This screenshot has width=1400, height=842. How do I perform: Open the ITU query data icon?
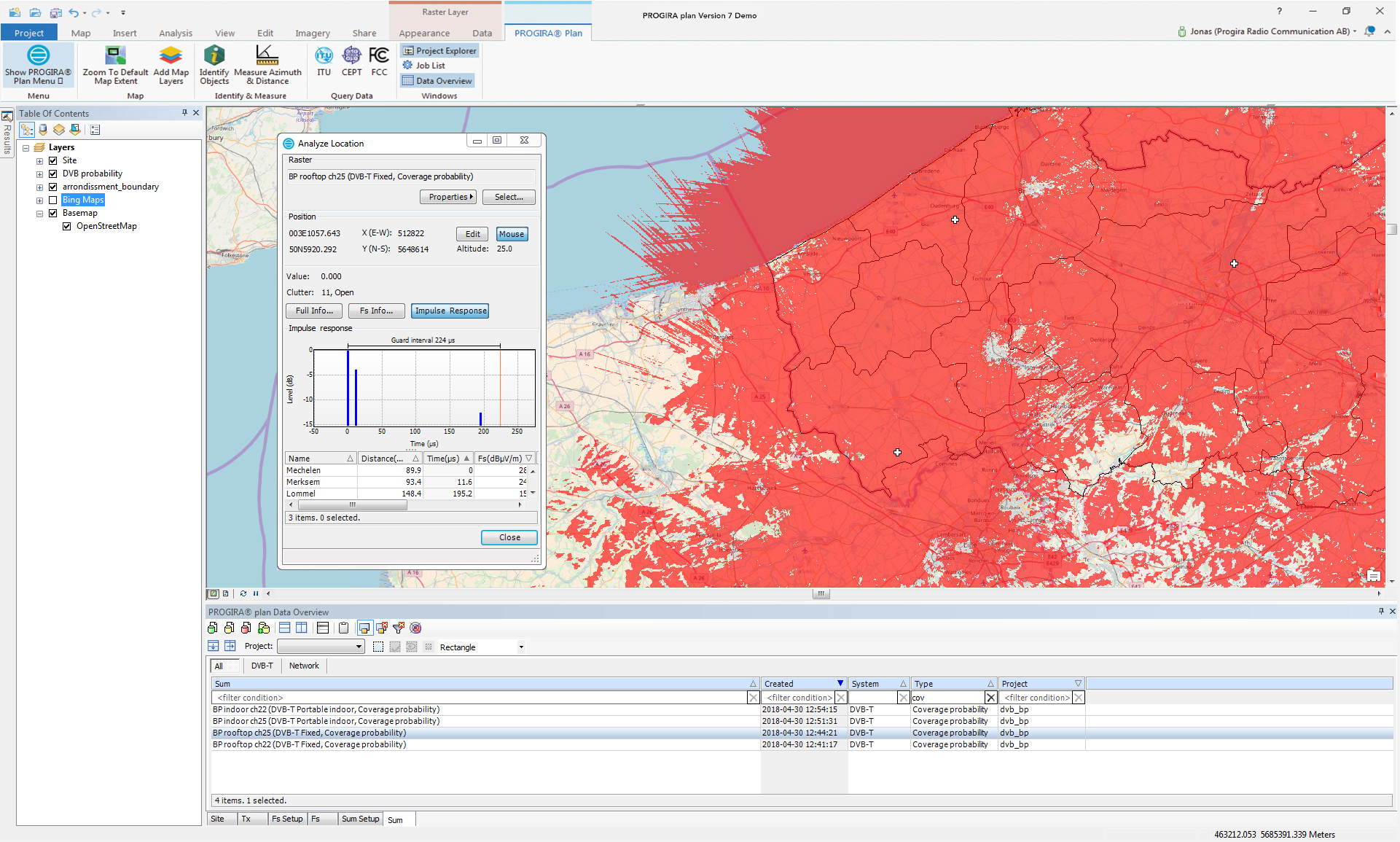pos(324,55)
